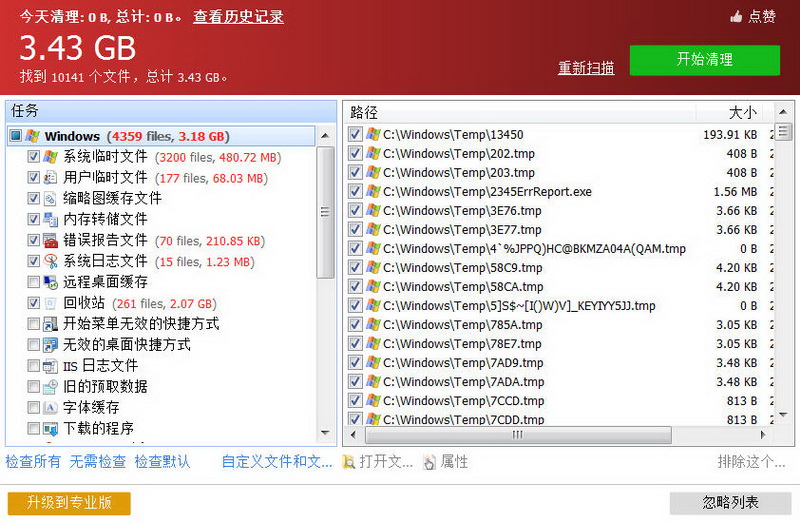The height and width of the screenshot is (523, 800).
Task: Click 检查默认 link
Action: click(162, 462)
